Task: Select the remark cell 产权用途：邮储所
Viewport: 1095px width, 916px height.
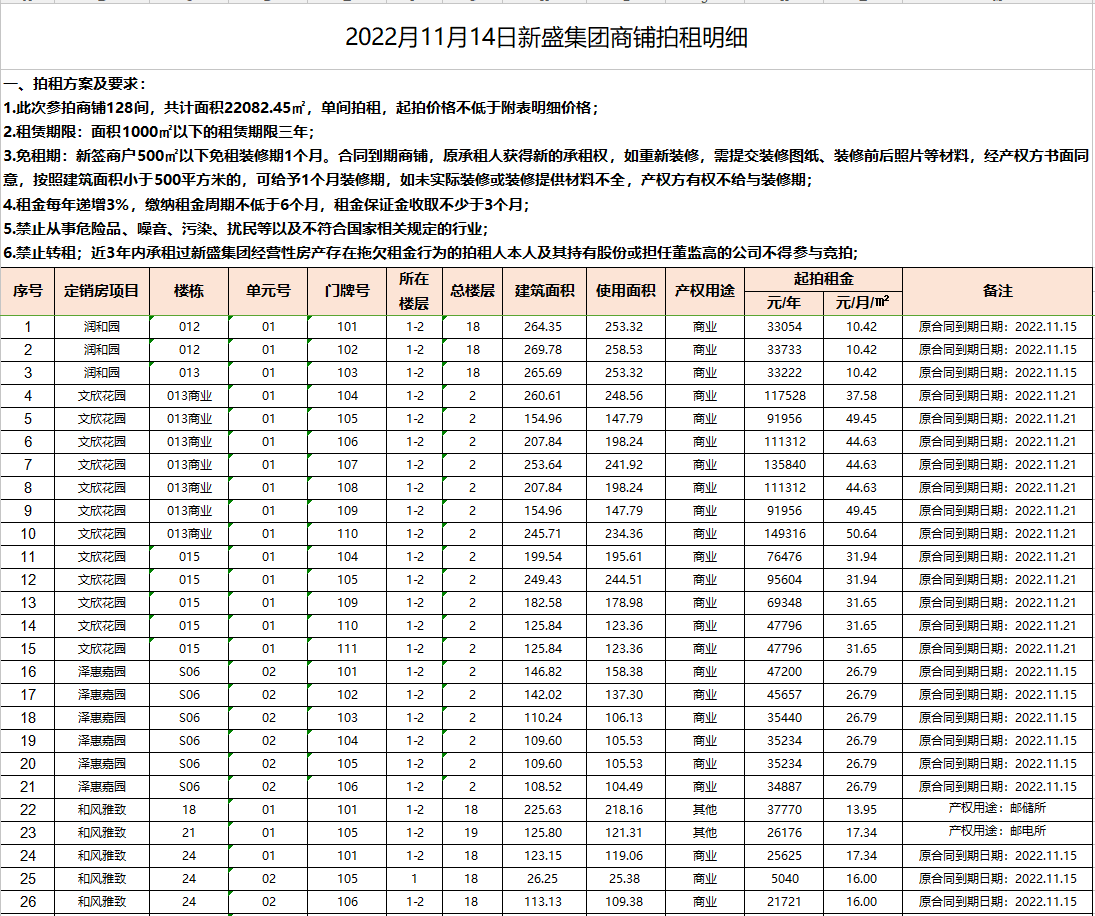Action: coord(997,809)
